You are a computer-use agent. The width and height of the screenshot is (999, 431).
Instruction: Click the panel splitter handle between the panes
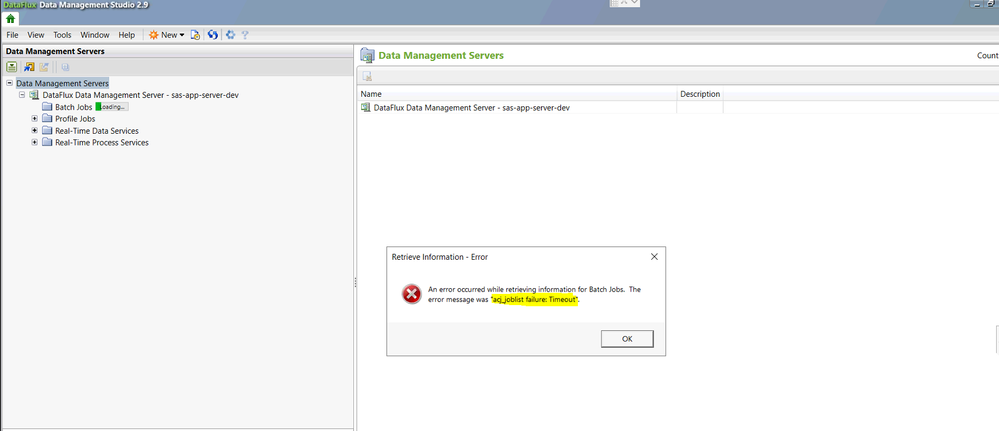[355, 282]
